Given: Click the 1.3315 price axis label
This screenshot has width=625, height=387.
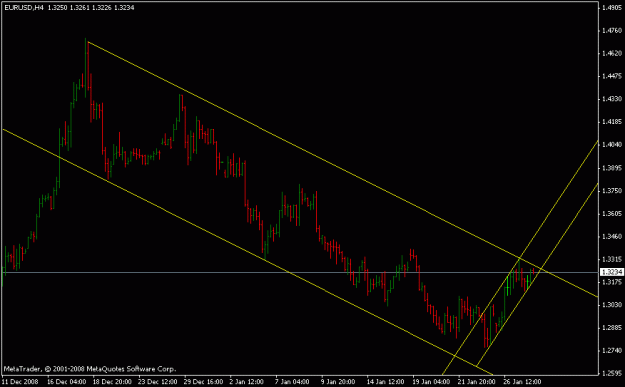Looking at the screenshot, I should 612,259.
